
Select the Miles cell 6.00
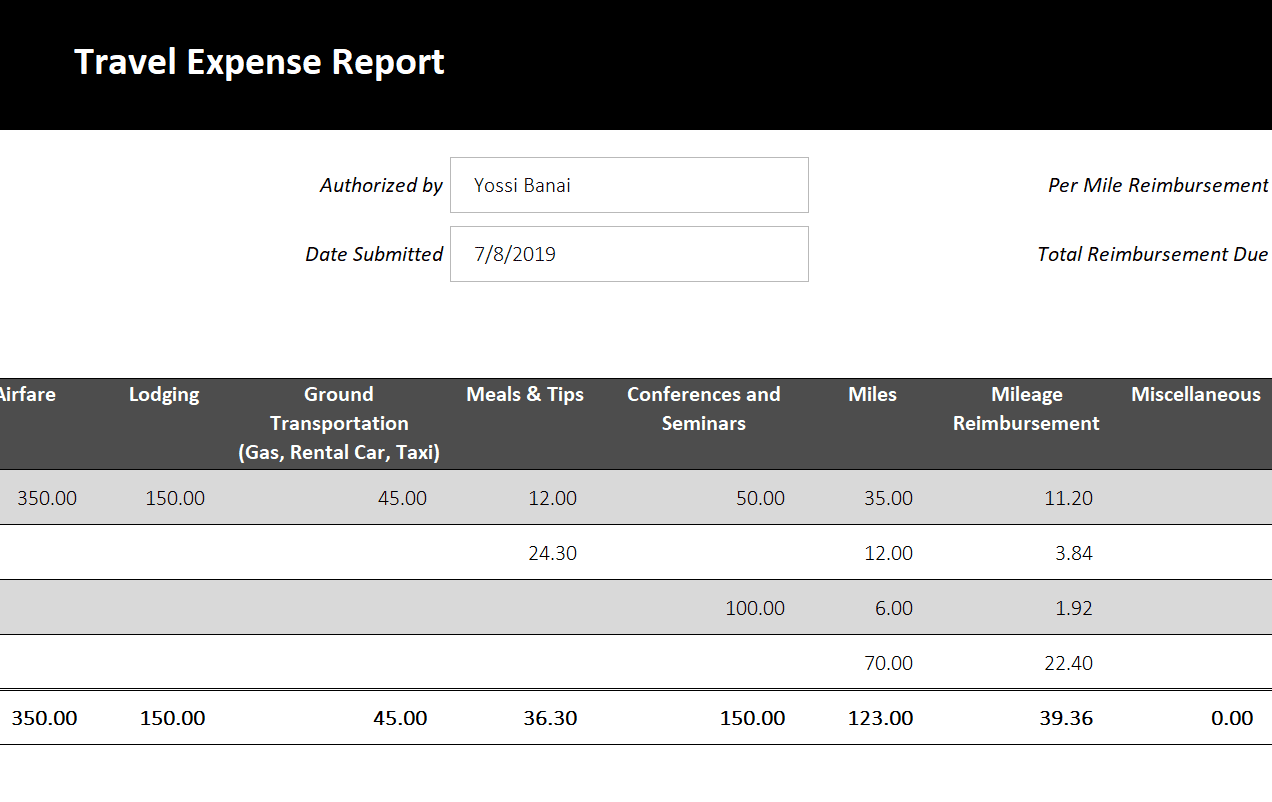pos(894,608)
